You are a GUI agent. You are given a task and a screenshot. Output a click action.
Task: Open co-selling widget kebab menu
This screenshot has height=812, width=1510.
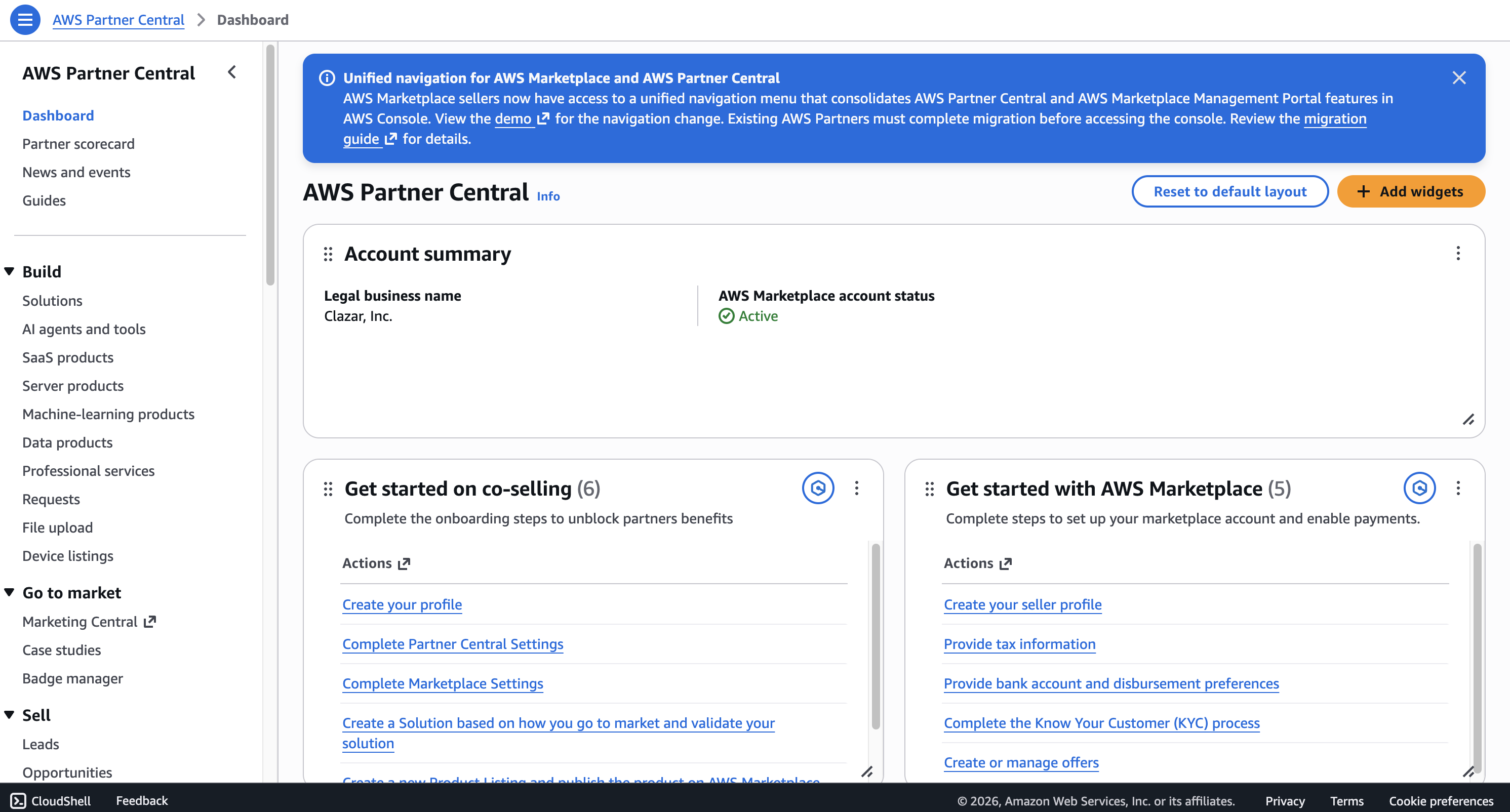(856, 488)
